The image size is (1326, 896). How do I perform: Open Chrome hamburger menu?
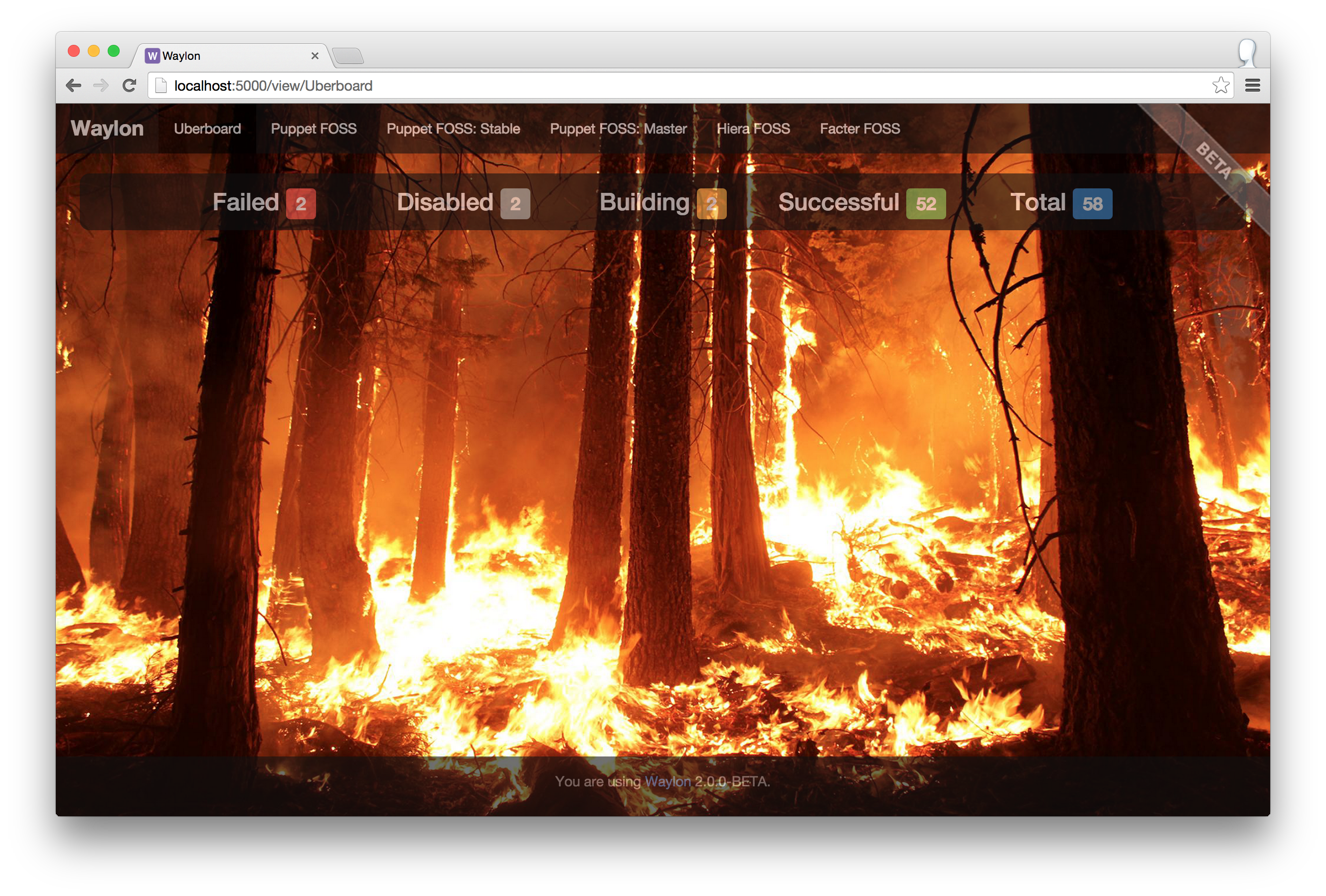tap(1252, 86)
